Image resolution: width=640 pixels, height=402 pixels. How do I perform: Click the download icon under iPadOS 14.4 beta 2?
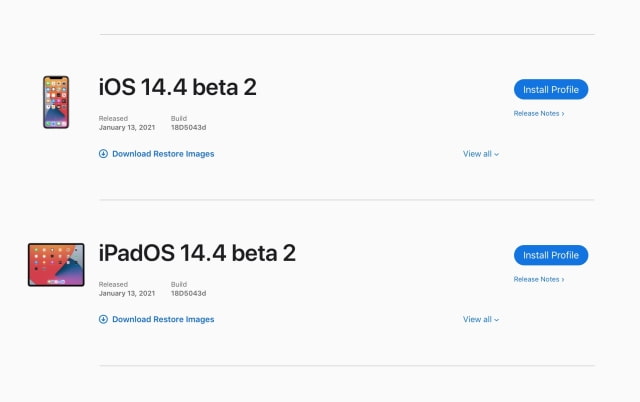click(103, 320)
